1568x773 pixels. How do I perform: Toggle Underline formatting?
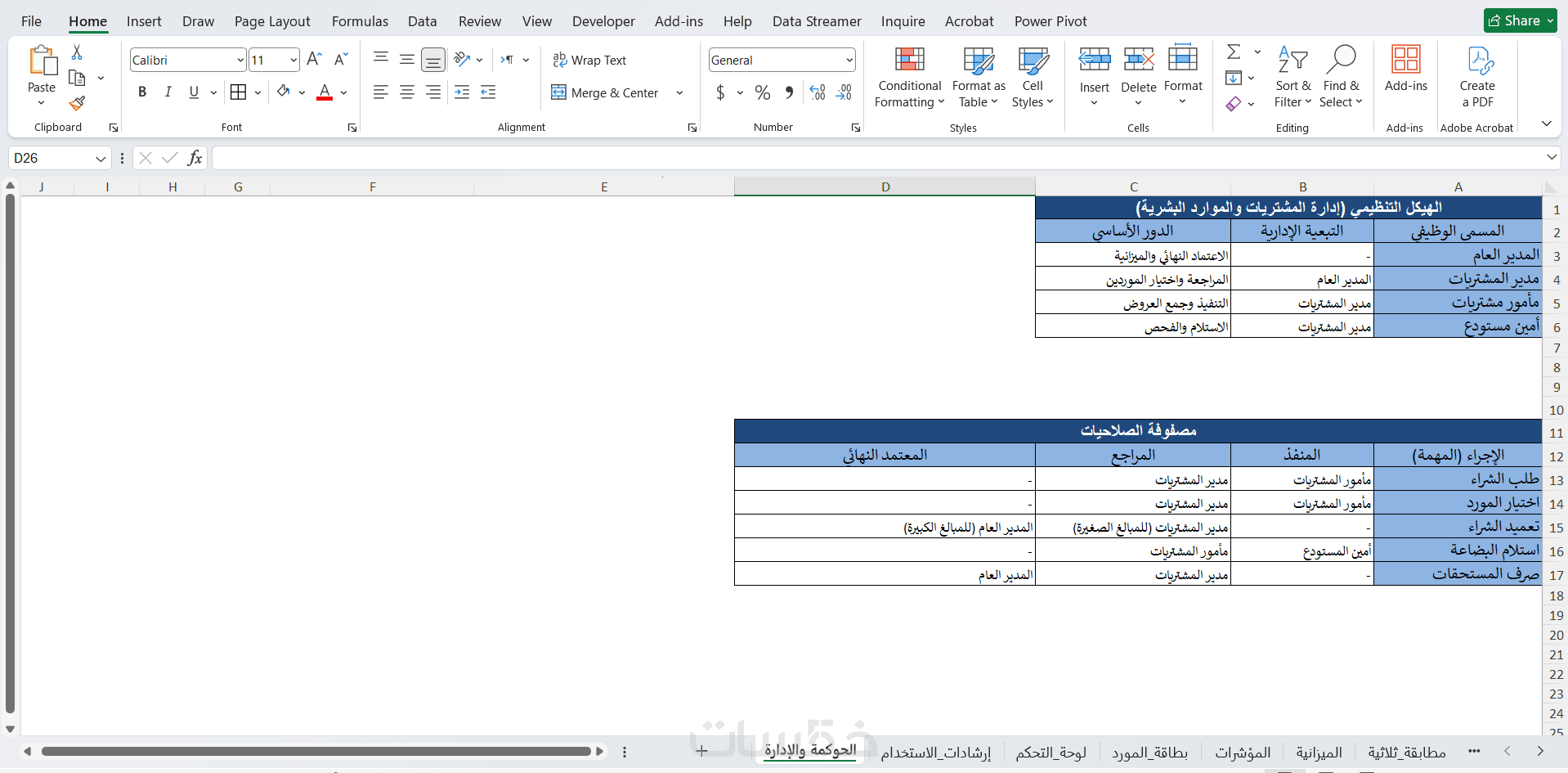pyautogui.click(x=194, y=92)
